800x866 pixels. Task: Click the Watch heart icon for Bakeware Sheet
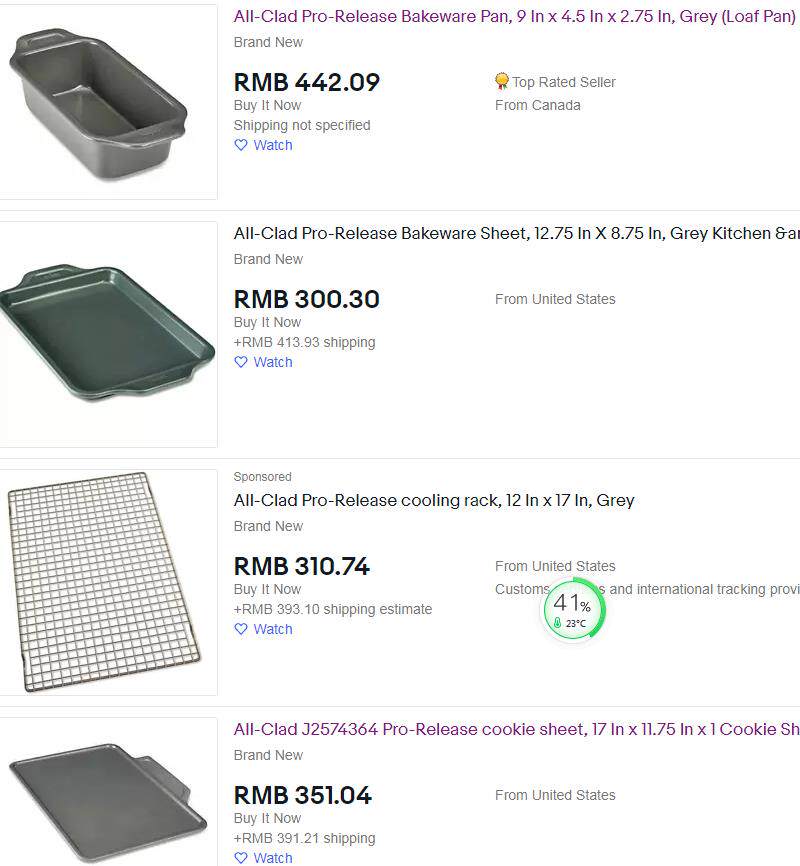240,362
